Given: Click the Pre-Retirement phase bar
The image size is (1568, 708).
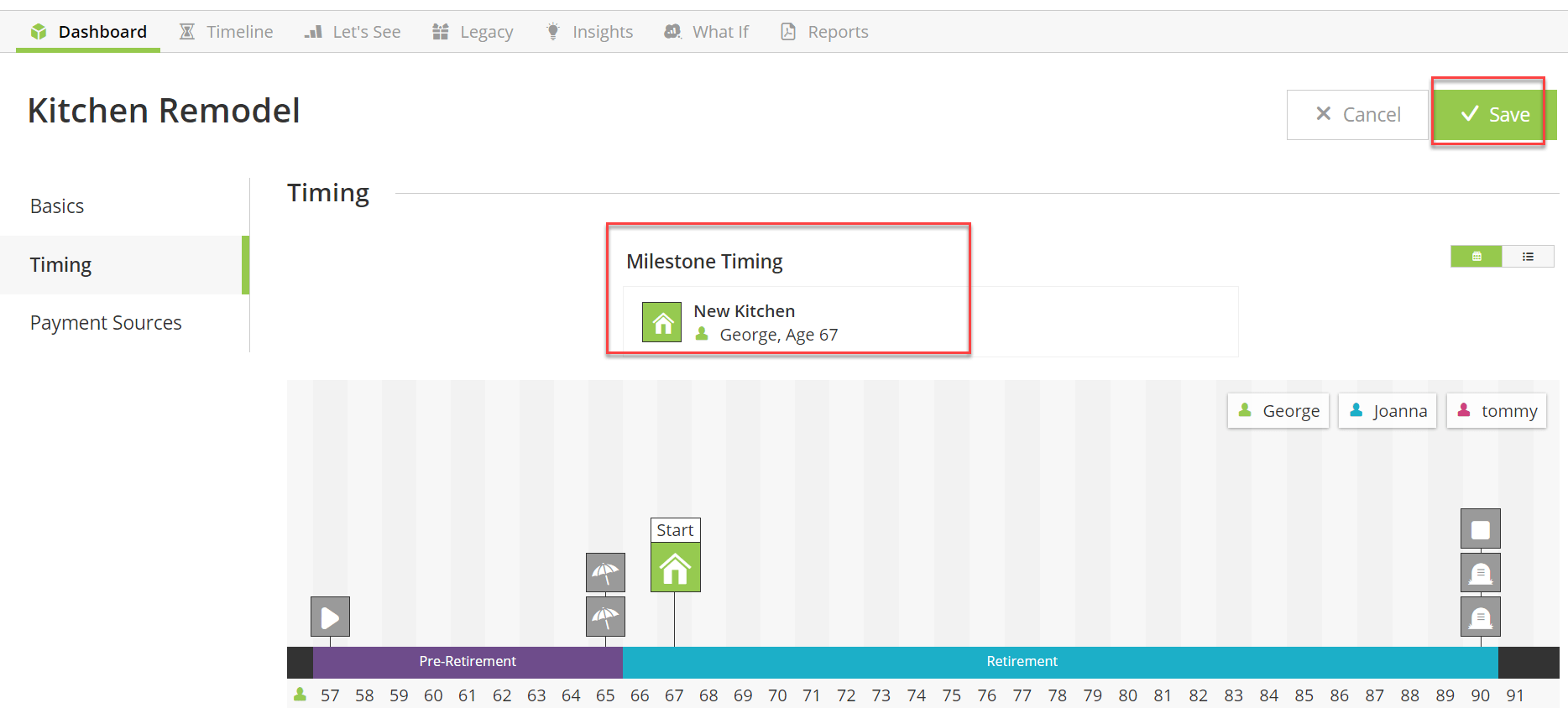Looking at the screenshot, I should click(468, 662).
